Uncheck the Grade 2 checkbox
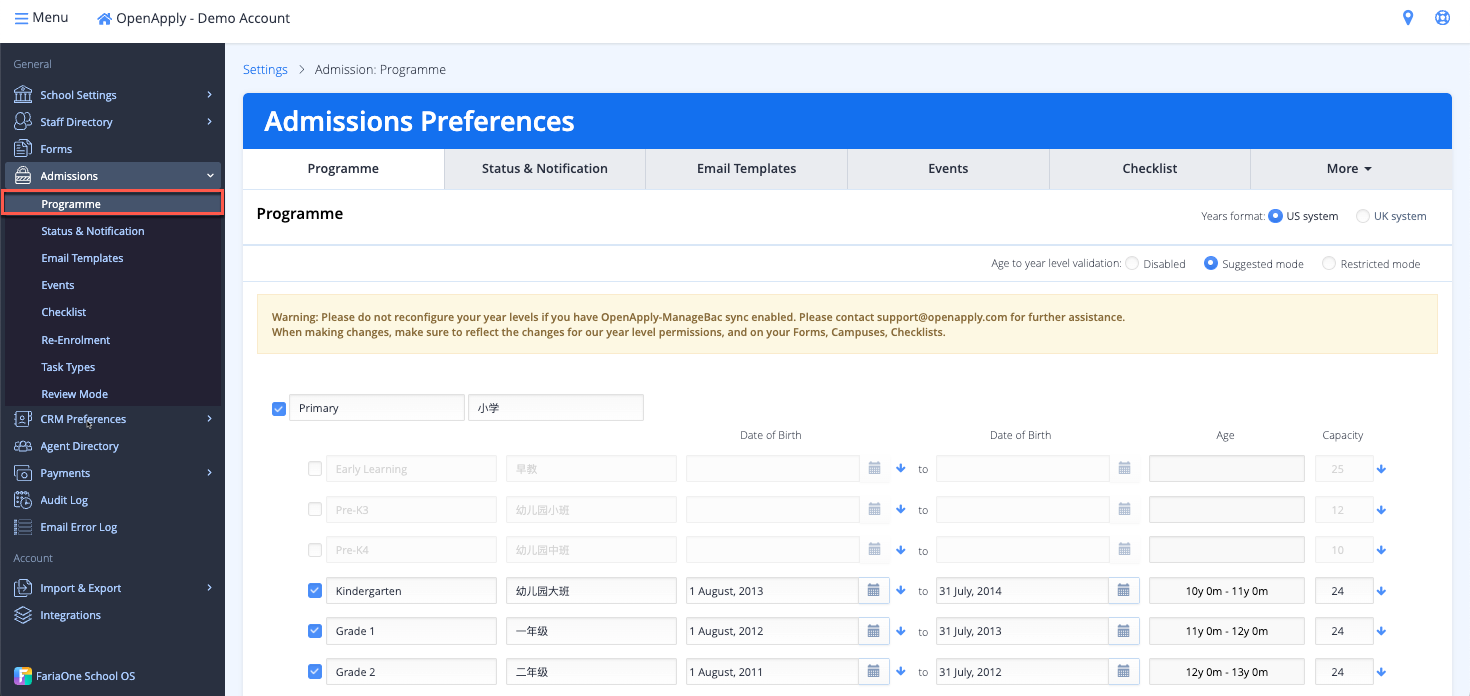This screenshot has width=1470, height=696. (315, 672)
